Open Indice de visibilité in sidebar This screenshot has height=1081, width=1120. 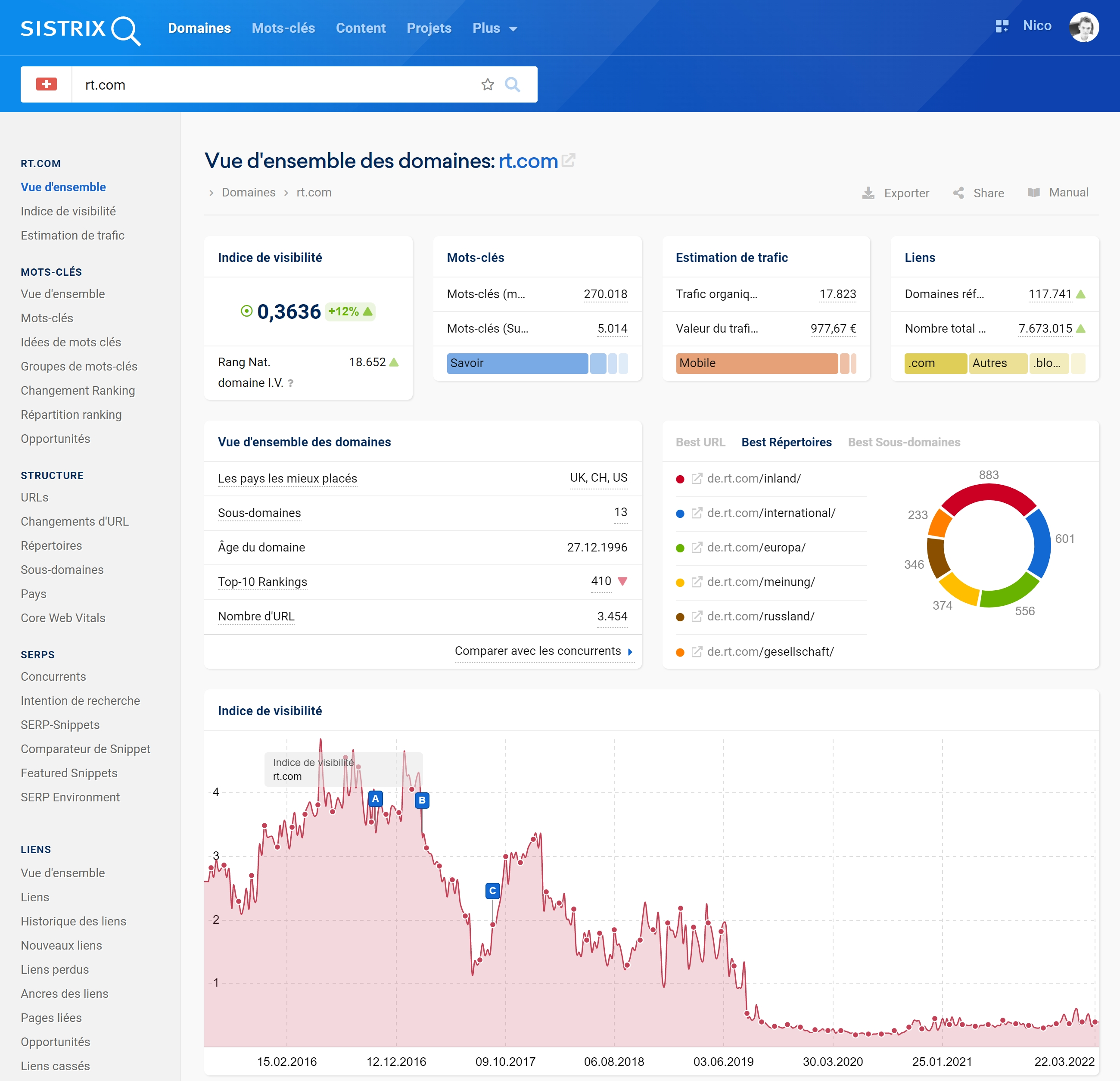(68, 211)
